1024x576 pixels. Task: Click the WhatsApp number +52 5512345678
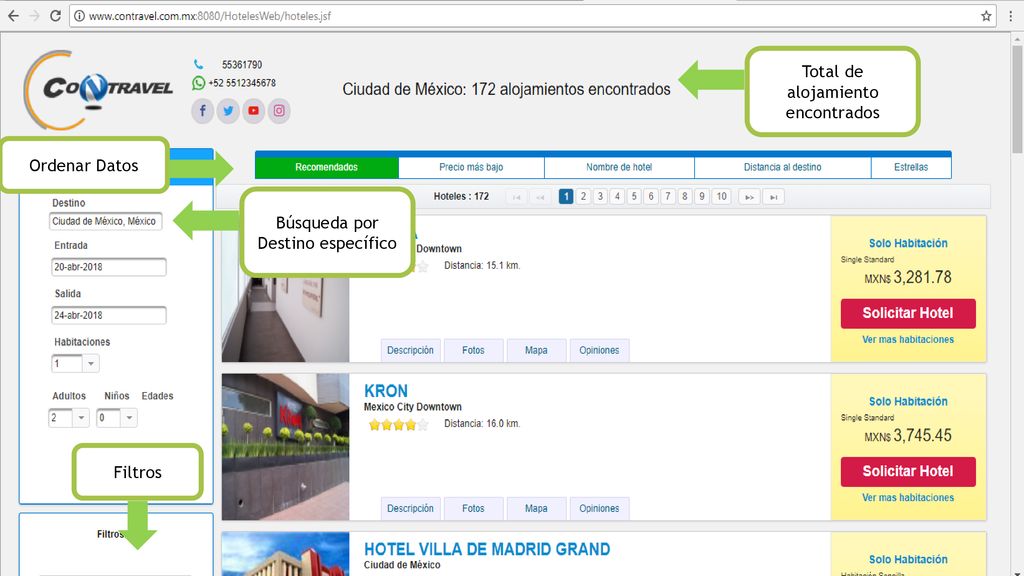(242, 83)
